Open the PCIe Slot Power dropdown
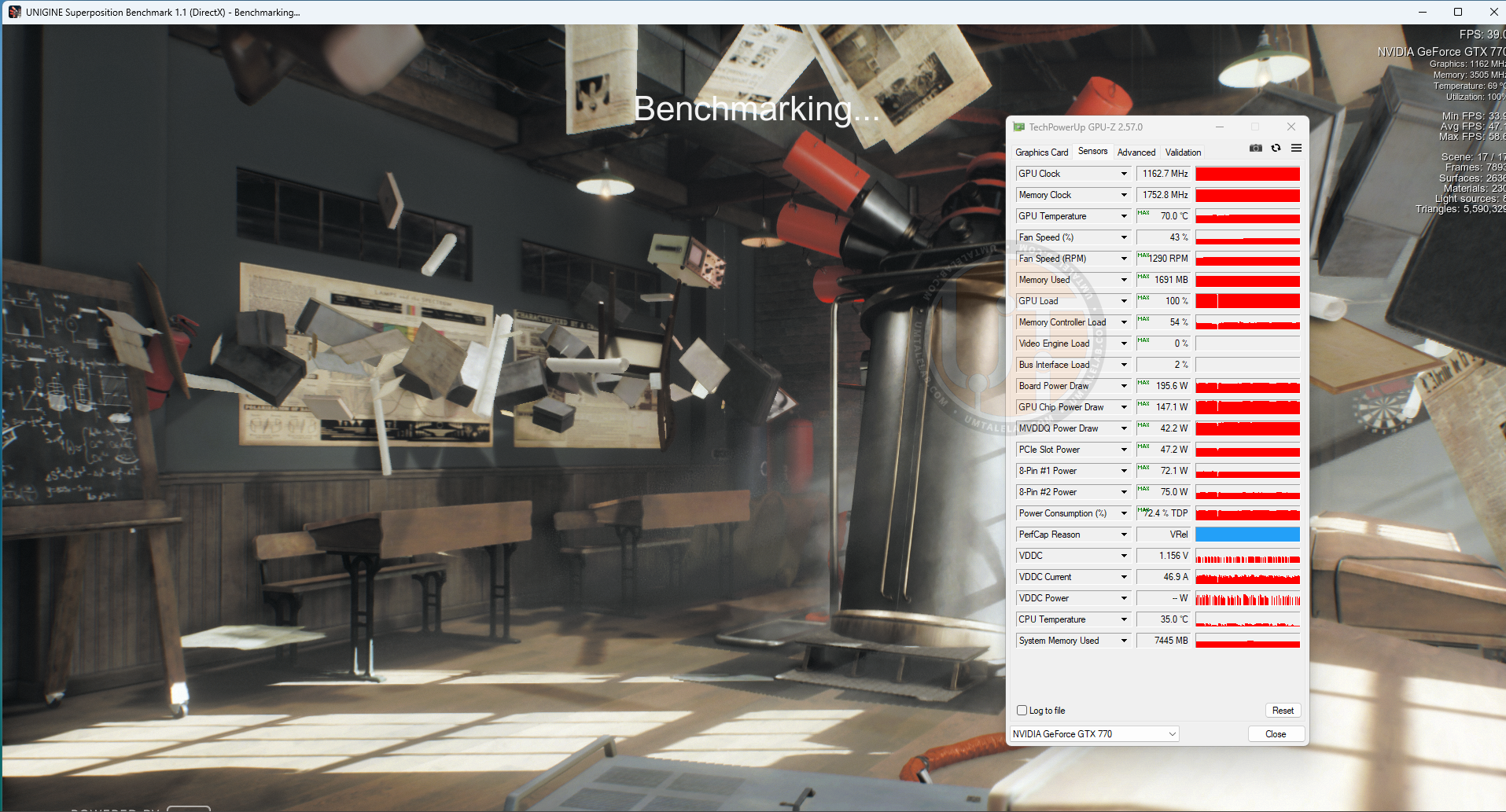The height and width of the screenshot is (812, 1506). pos(1124,450)
